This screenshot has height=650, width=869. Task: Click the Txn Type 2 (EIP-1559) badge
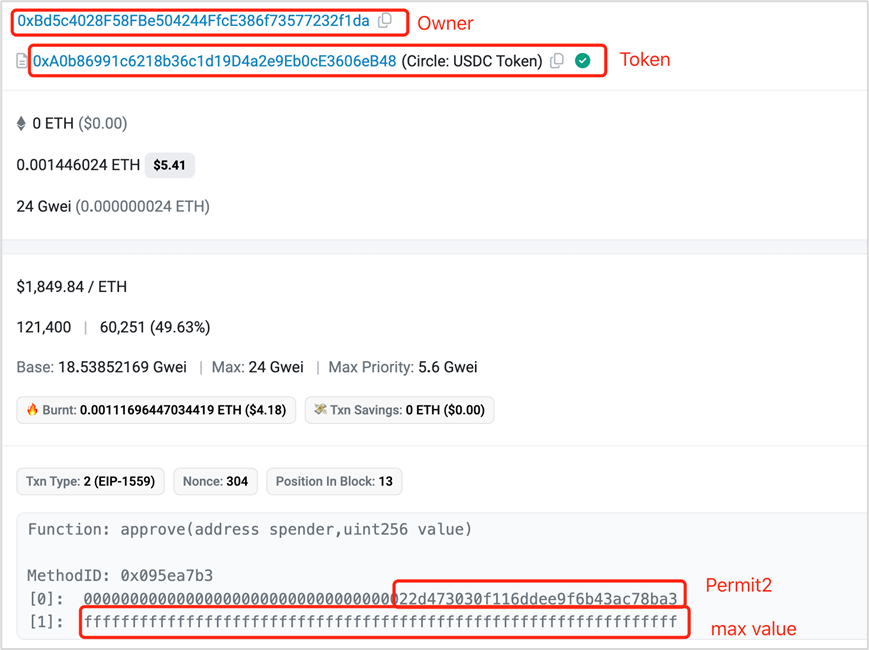90,481
